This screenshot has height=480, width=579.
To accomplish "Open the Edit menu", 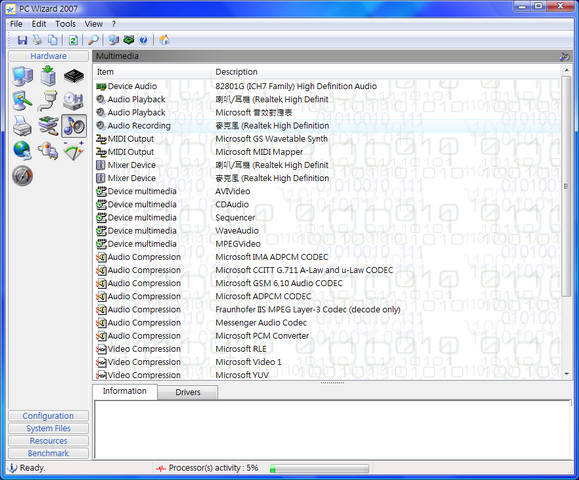I will (39, 24).
